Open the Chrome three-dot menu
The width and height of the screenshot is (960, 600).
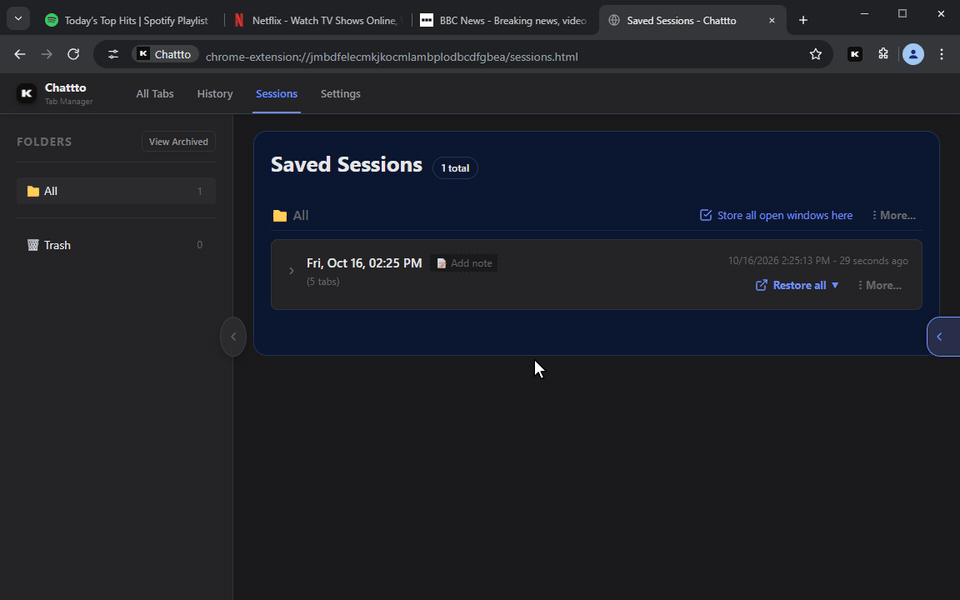(942, 54)
